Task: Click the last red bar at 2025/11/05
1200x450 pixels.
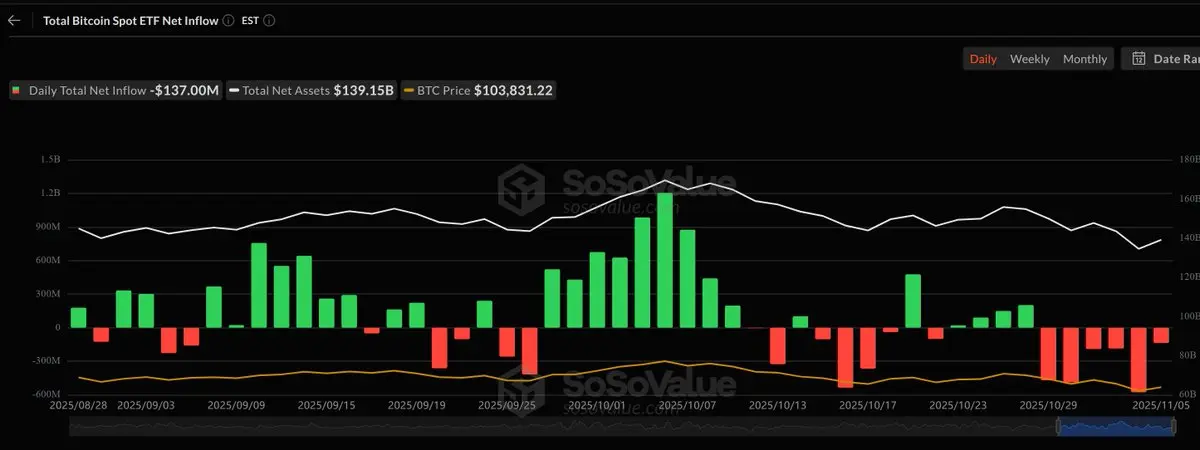Action: [1160, 335]
